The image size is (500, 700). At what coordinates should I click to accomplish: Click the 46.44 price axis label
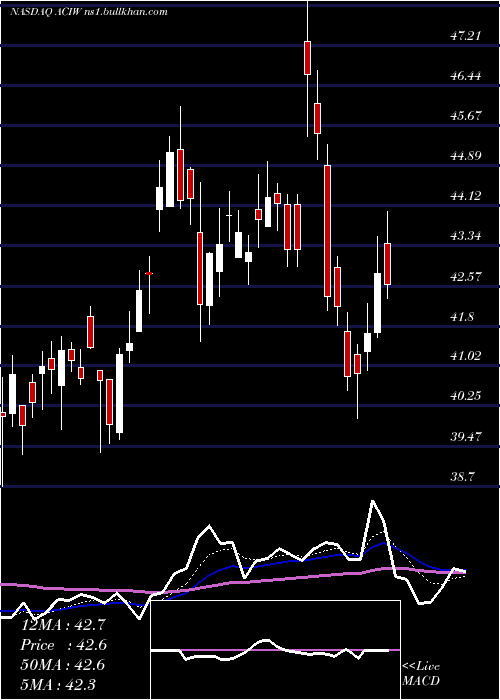coord(466,75)
